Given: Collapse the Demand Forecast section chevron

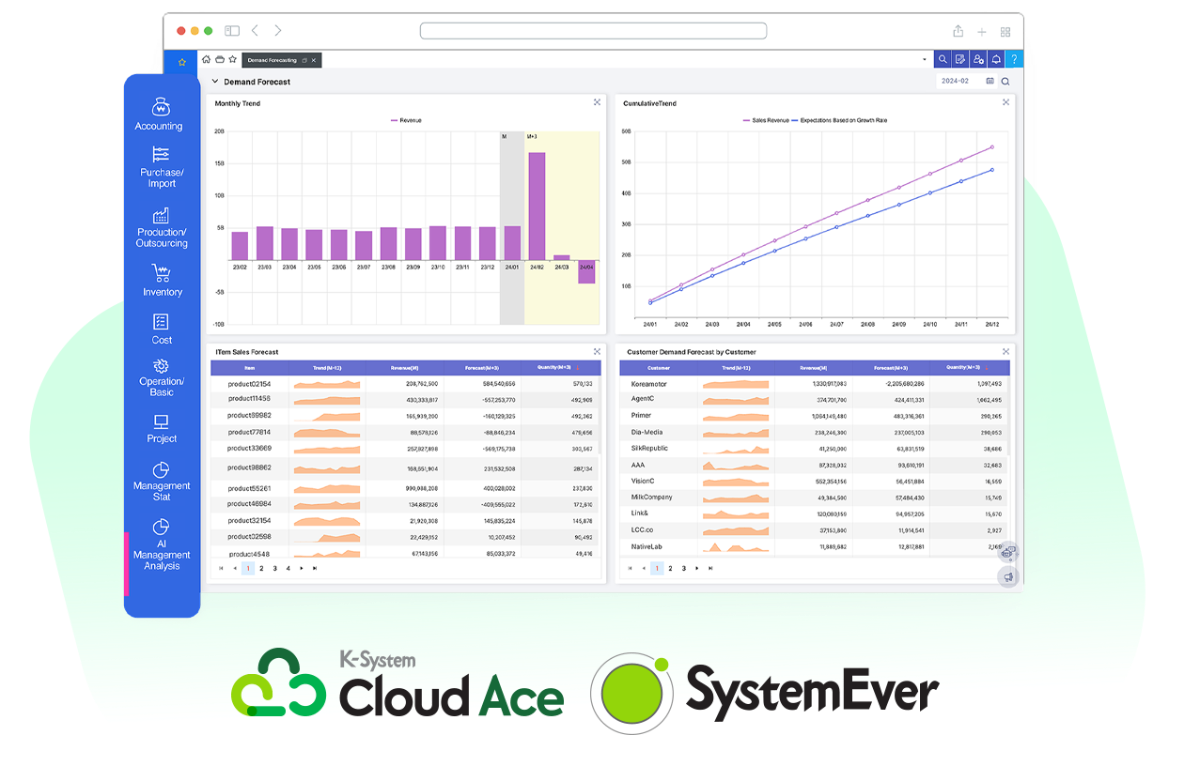Looking at the screenshot, I should point(214,81).
